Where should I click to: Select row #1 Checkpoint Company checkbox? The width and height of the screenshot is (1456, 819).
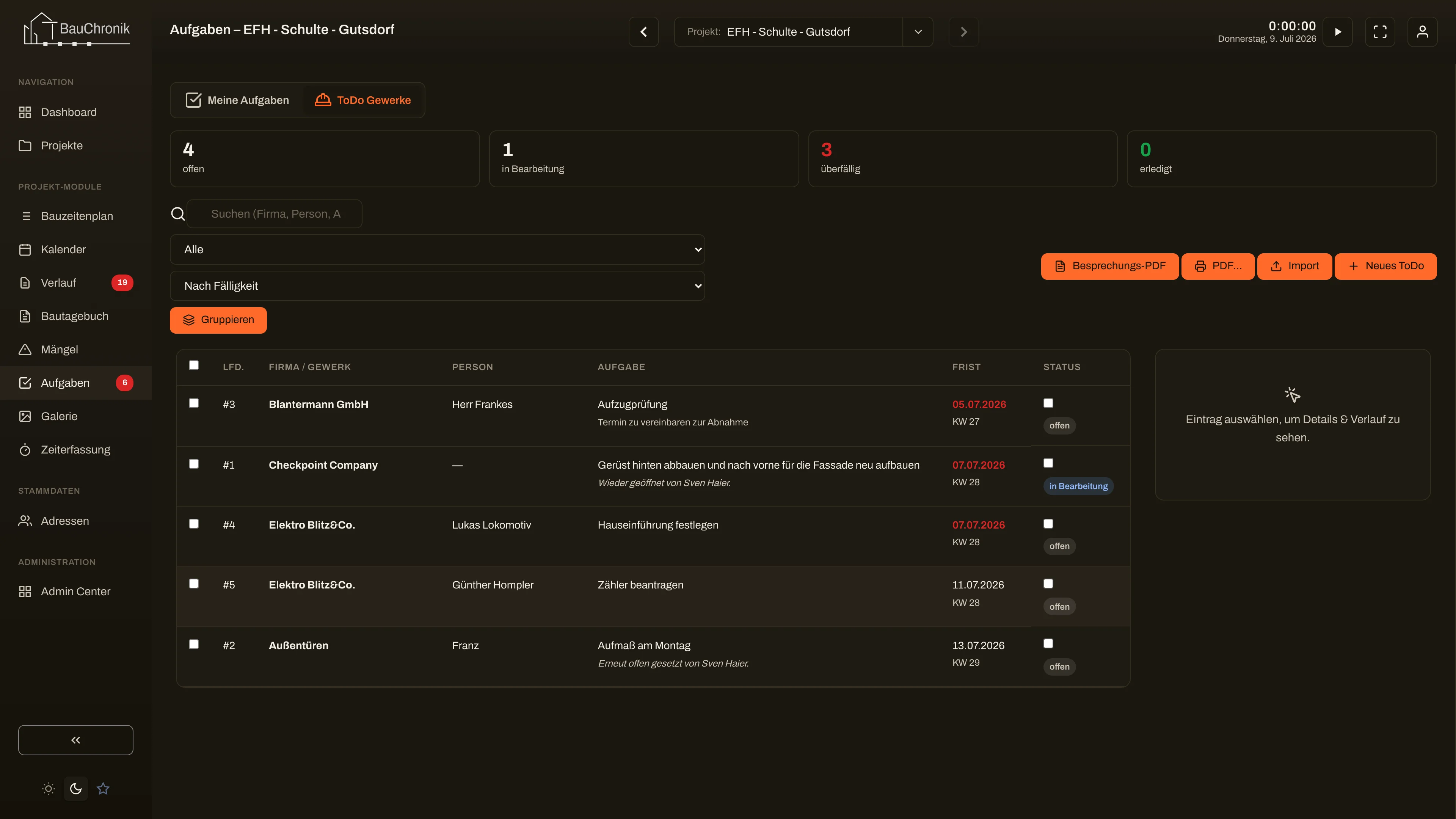194,463
